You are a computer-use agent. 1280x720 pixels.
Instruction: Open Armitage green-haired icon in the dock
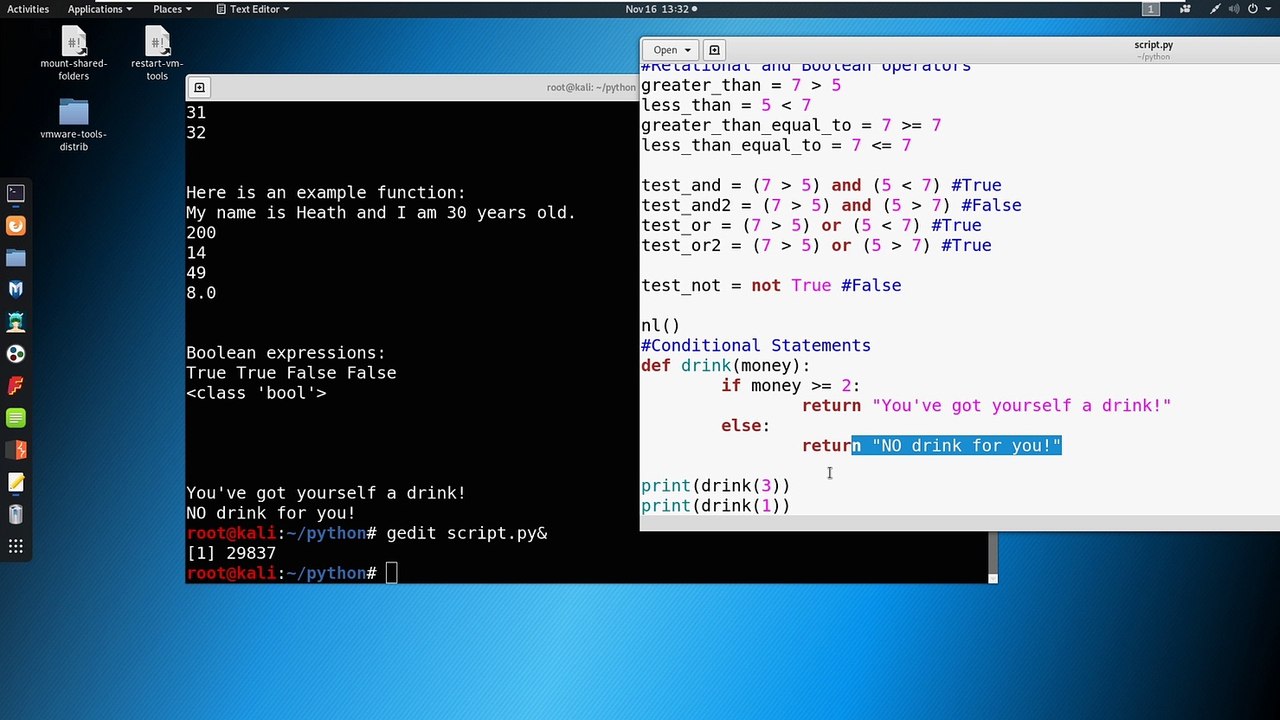pyautogui.click(x=16, y=322)
